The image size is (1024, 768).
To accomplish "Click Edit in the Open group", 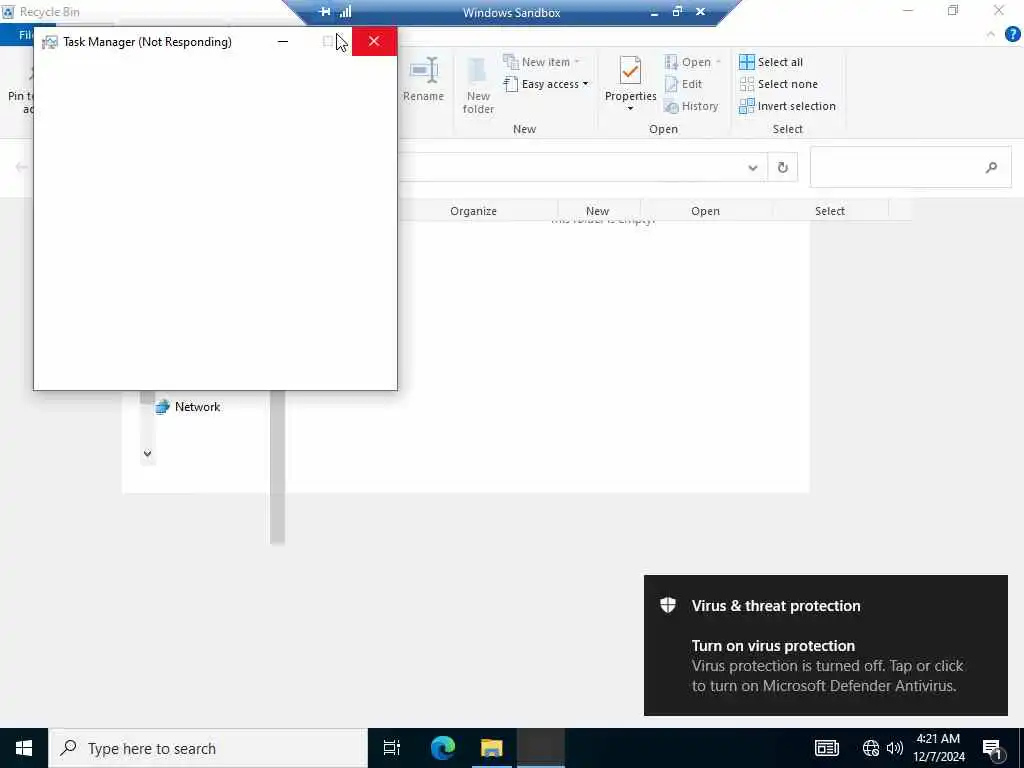I will tap(683, 84).
